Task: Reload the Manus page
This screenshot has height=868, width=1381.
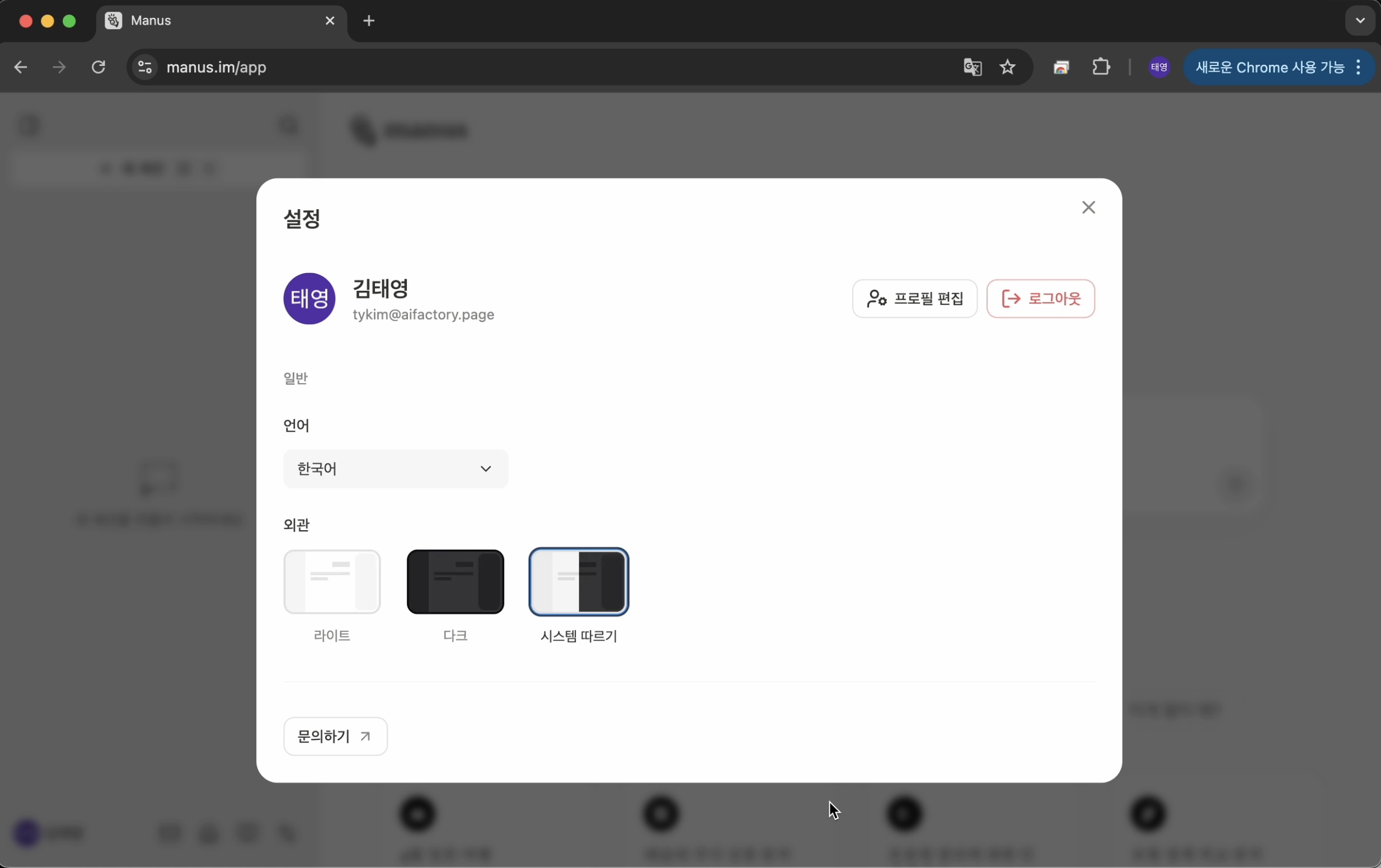Action: [98, 68]
